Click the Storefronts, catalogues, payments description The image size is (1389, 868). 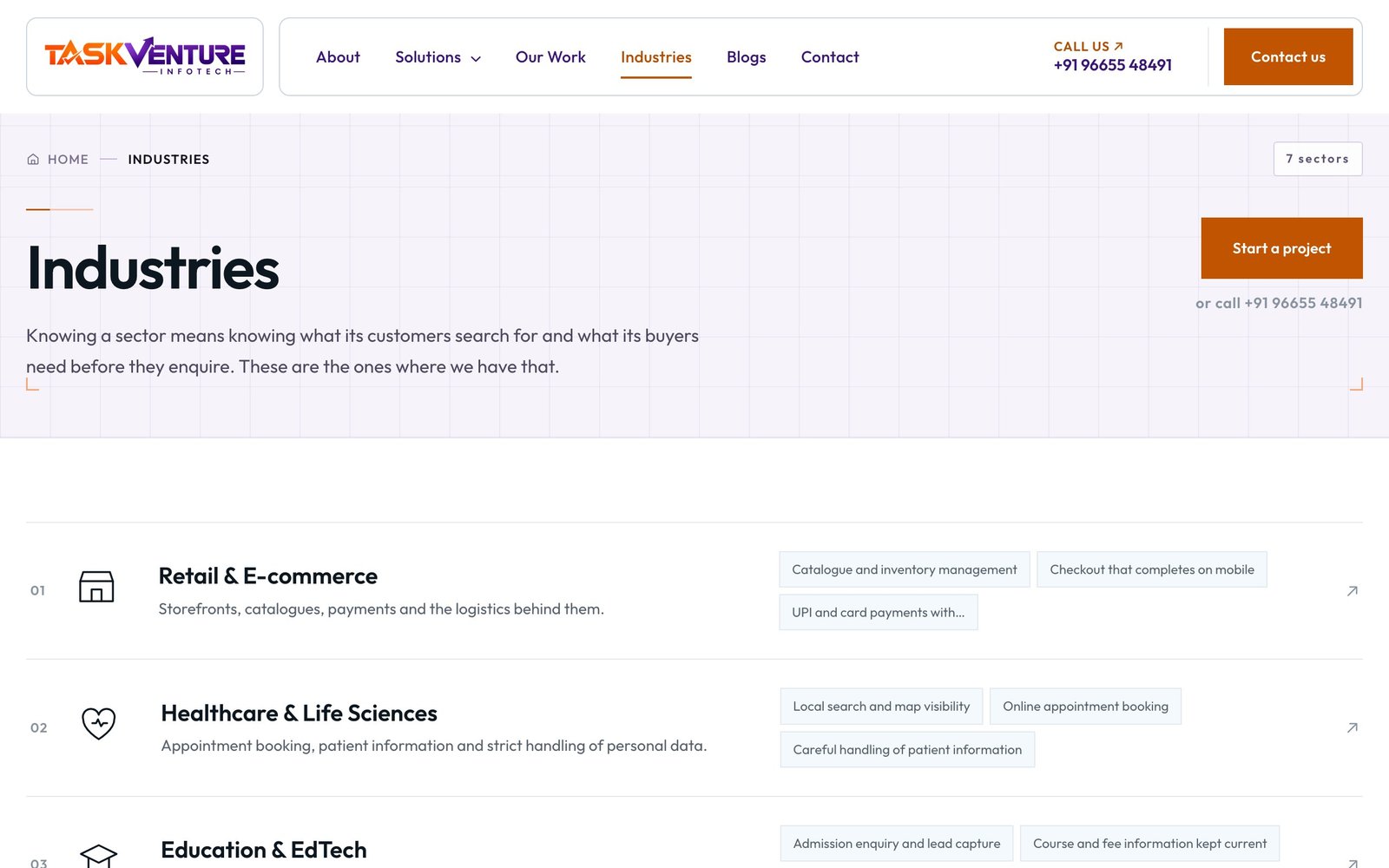(381, 609)
